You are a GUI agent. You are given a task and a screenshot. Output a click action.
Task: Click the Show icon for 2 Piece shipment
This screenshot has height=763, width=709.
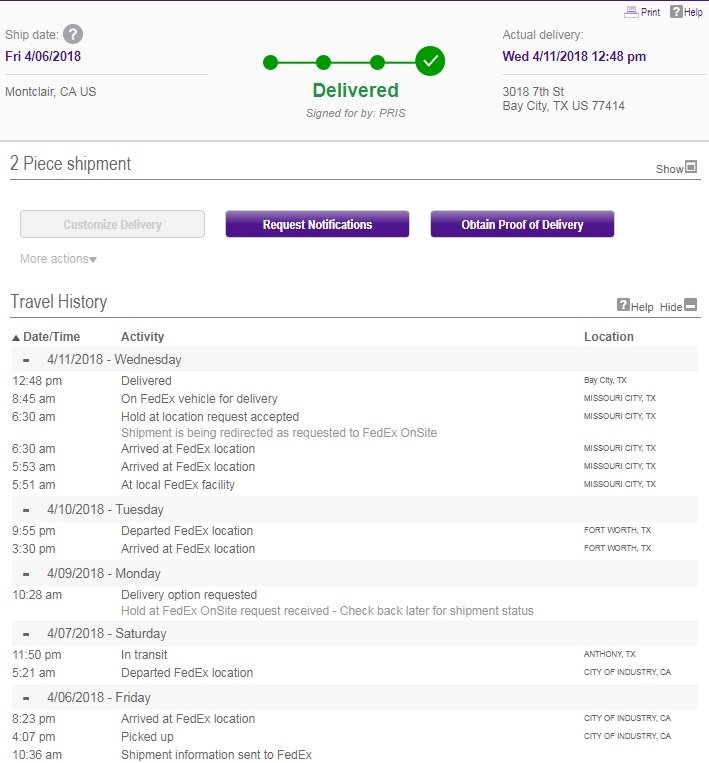pyautogui.click(x=691, y=167)
